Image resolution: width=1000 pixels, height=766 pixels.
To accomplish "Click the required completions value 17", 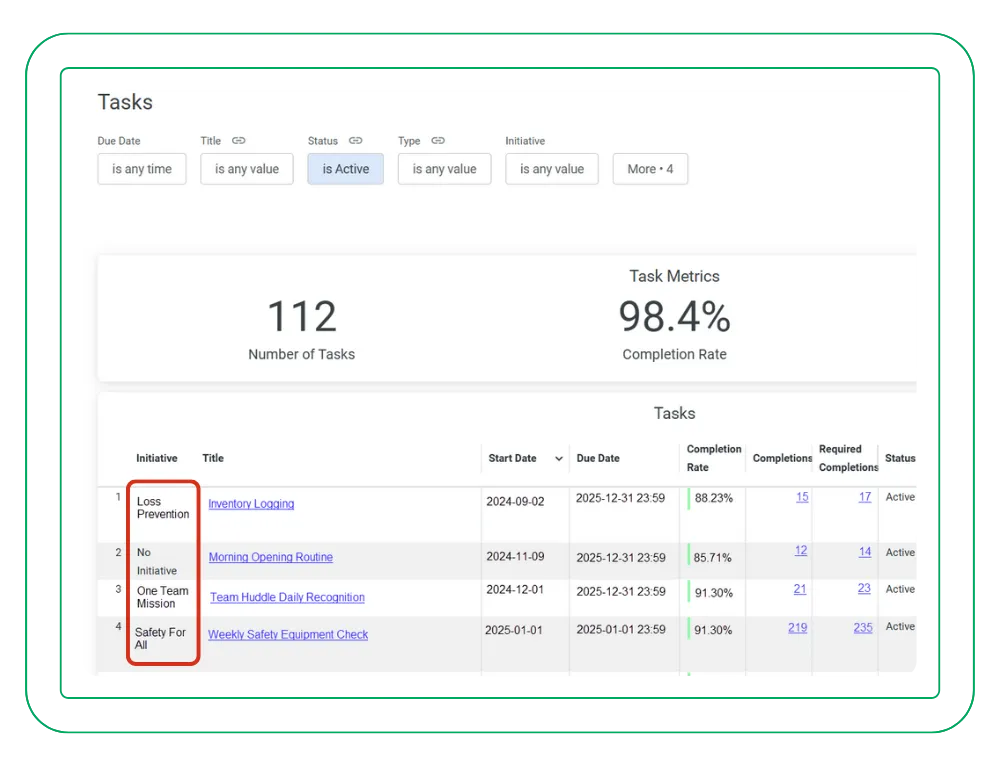I will [865, 497].
